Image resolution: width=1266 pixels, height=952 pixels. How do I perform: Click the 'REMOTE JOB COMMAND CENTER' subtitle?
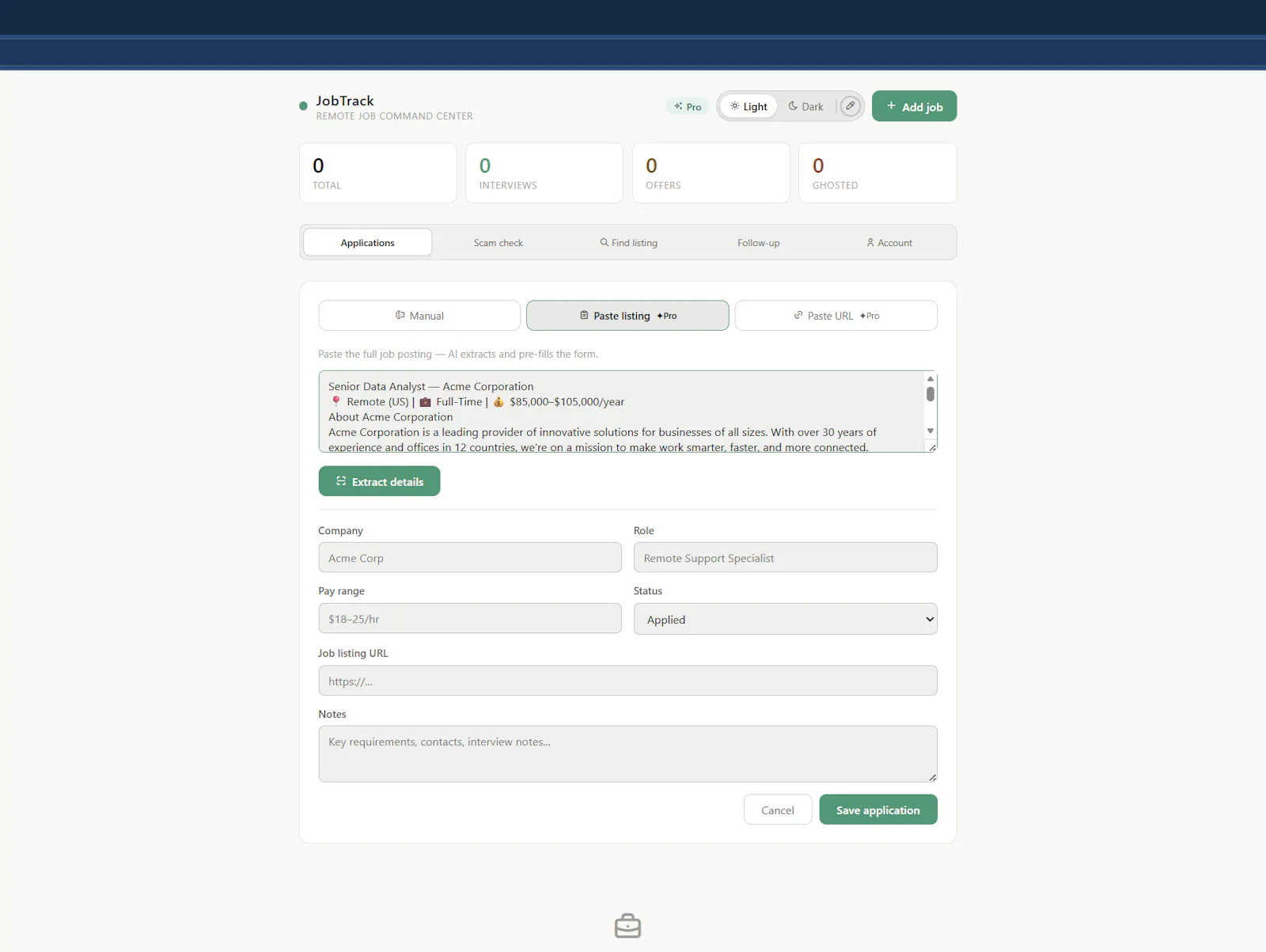pos(394,116)
